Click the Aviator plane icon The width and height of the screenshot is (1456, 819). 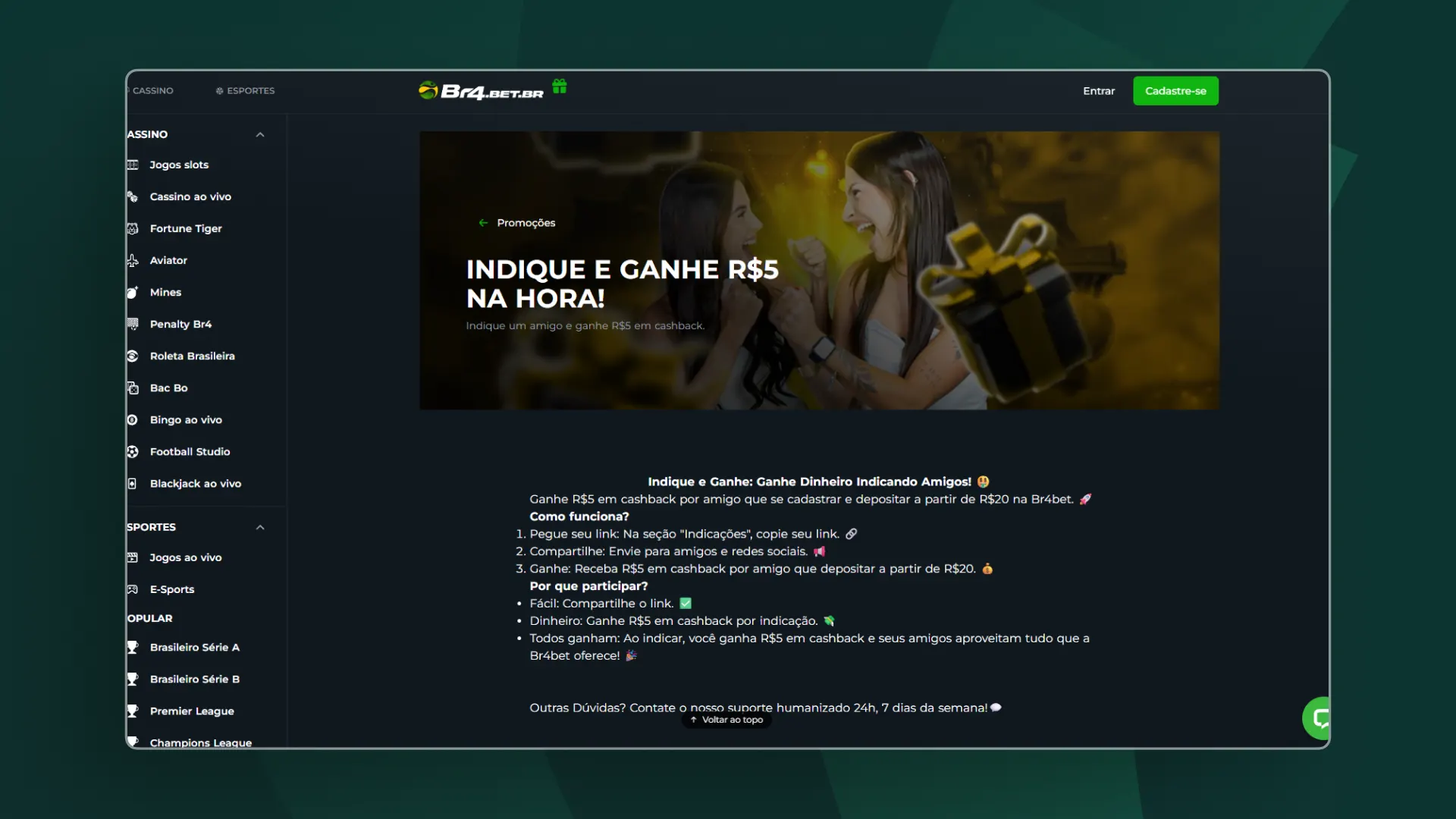[133, 260]
